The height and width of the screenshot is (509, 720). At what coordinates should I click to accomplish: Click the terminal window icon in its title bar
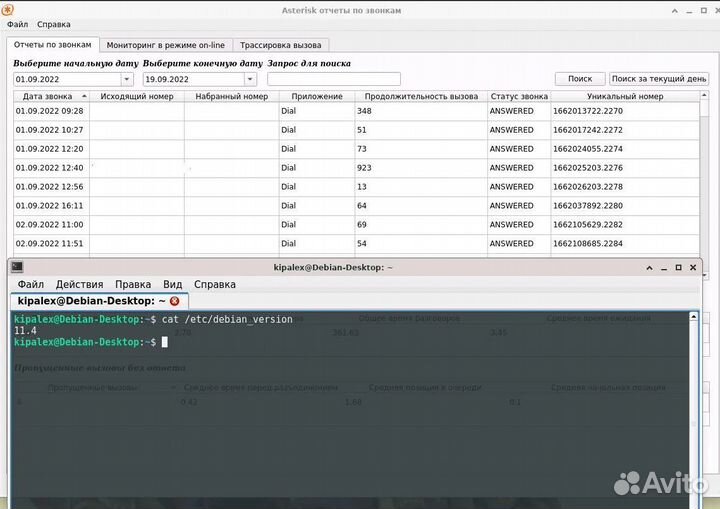pos(17,267)
